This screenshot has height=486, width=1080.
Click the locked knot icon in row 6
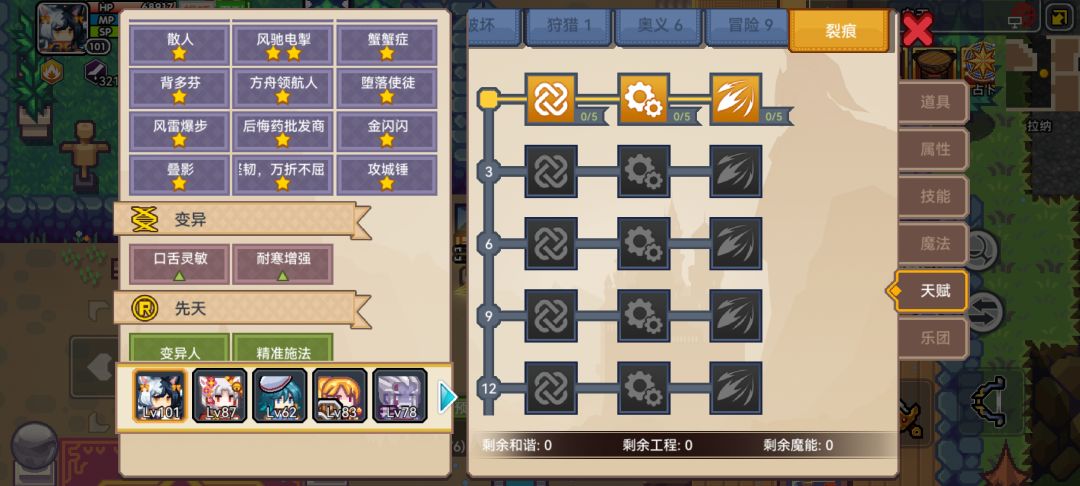pos(551,243)
